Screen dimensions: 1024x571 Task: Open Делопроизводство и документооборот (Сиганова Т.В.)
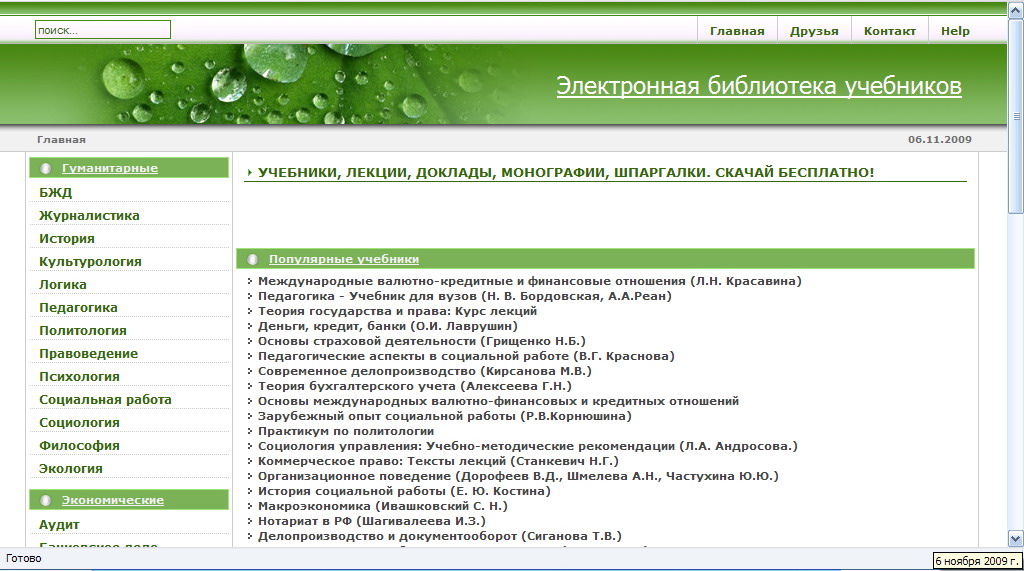pyautogui.click(x=440, y=536)
